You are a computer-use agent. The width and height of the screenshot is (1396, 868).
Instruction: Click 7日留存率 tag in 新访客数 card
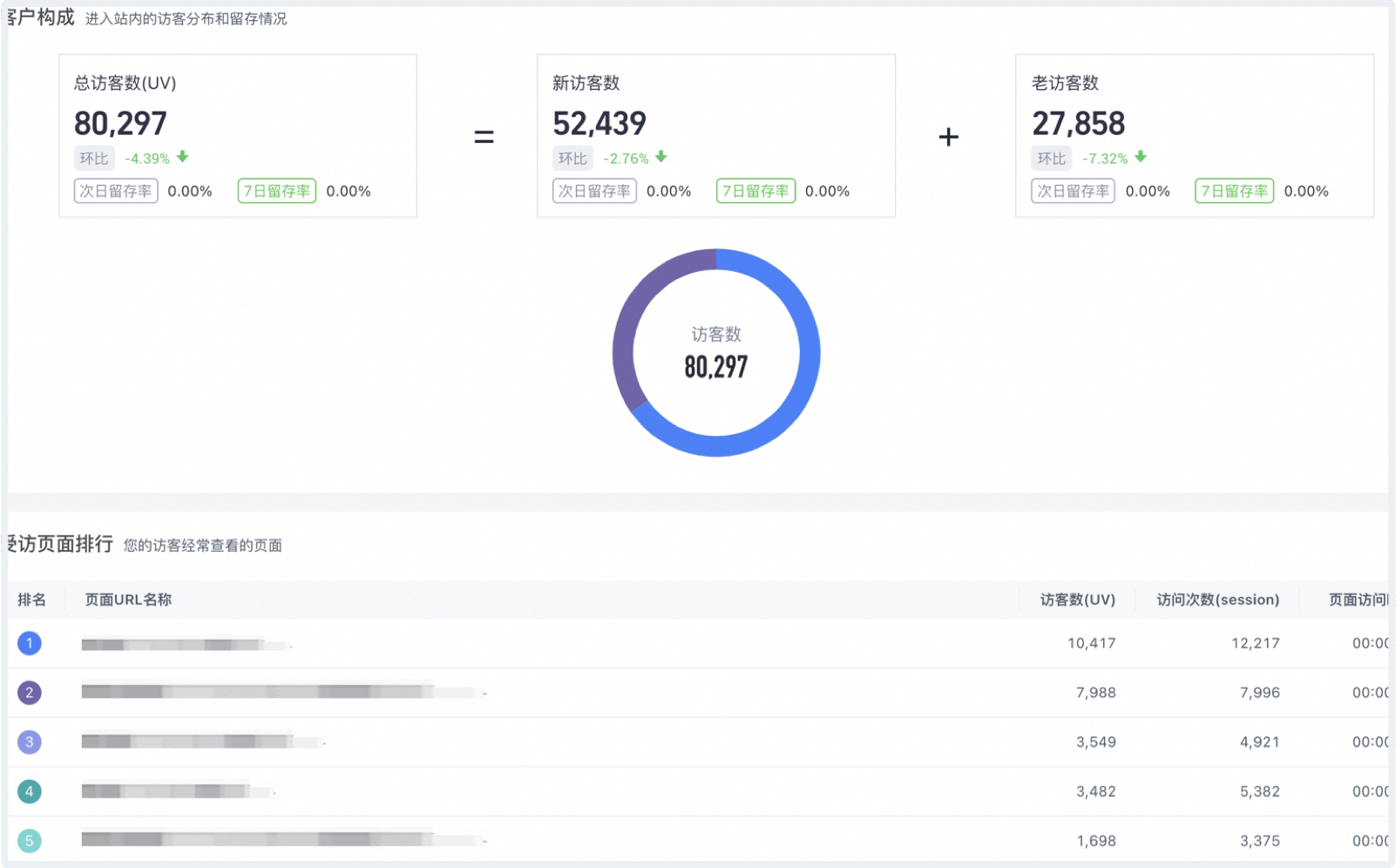point(756,191)
